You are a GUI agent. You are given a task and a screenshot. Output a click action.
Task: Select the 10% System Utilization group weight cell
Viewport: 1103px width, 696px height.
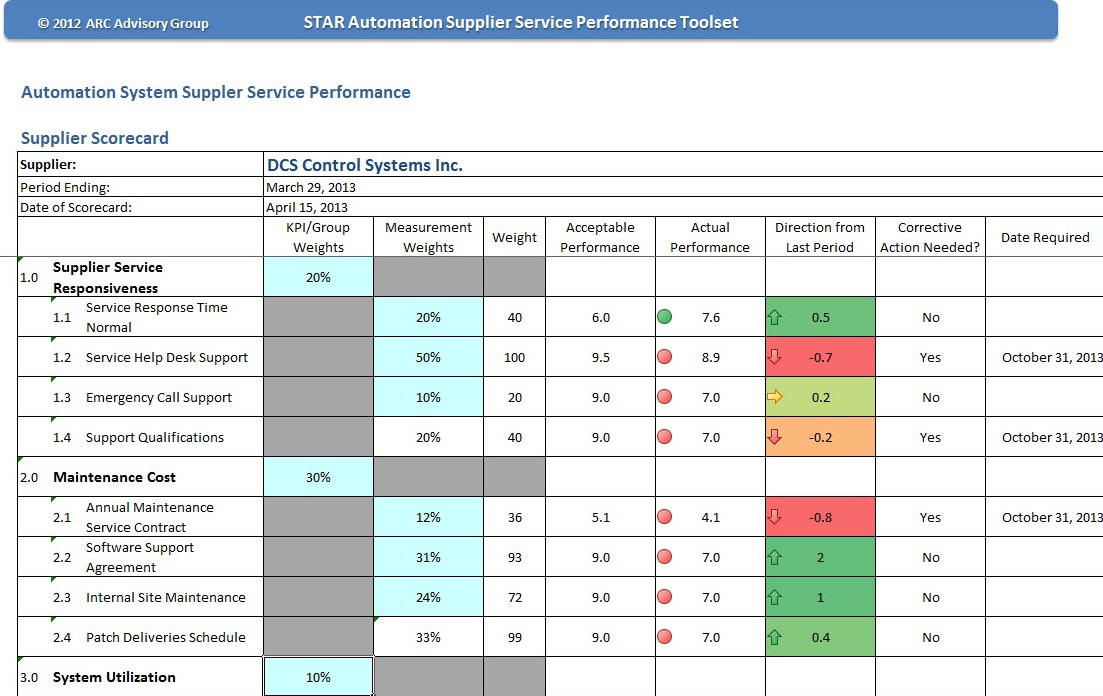[318, 677]
